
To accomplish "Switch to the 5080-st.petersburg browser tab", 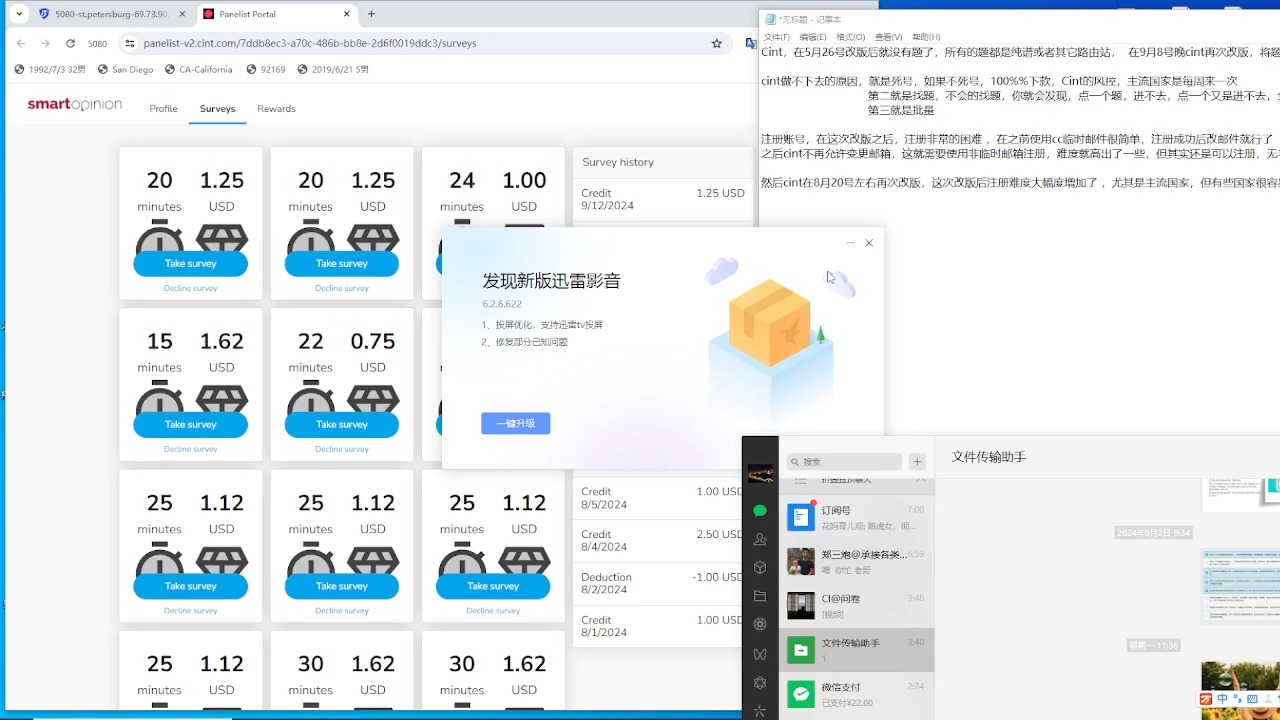I will [x=110, y=14].
